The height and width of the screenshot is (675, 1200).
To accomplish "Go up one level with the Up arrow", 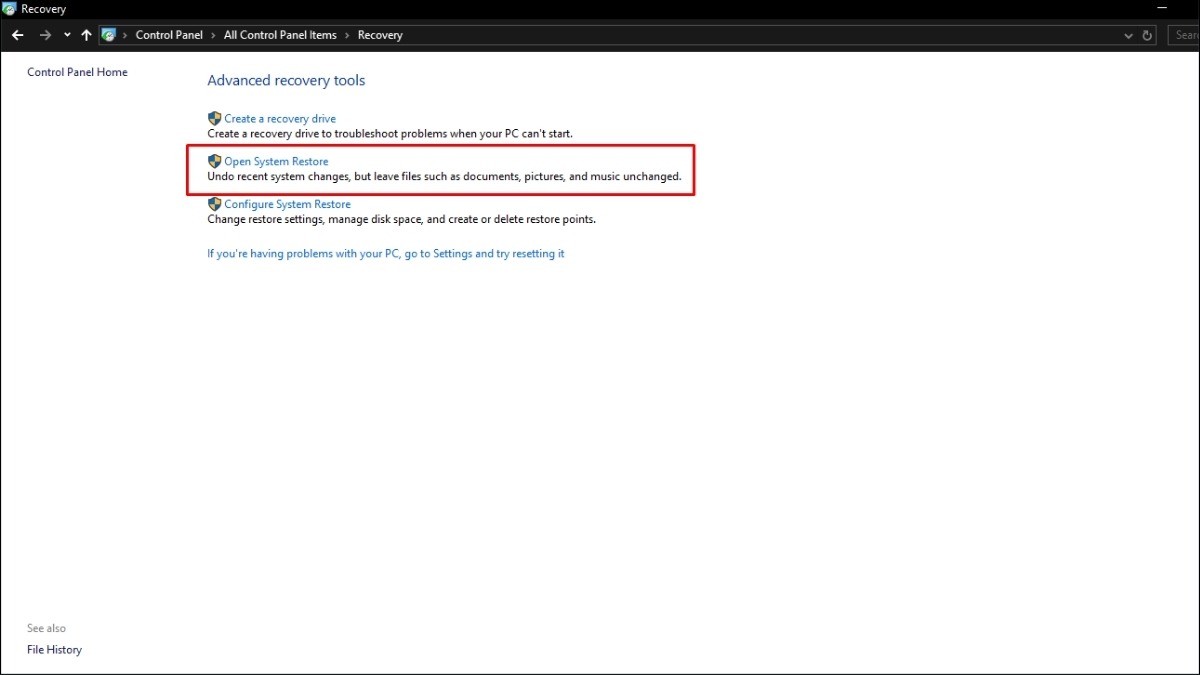I will coord(86,35).
